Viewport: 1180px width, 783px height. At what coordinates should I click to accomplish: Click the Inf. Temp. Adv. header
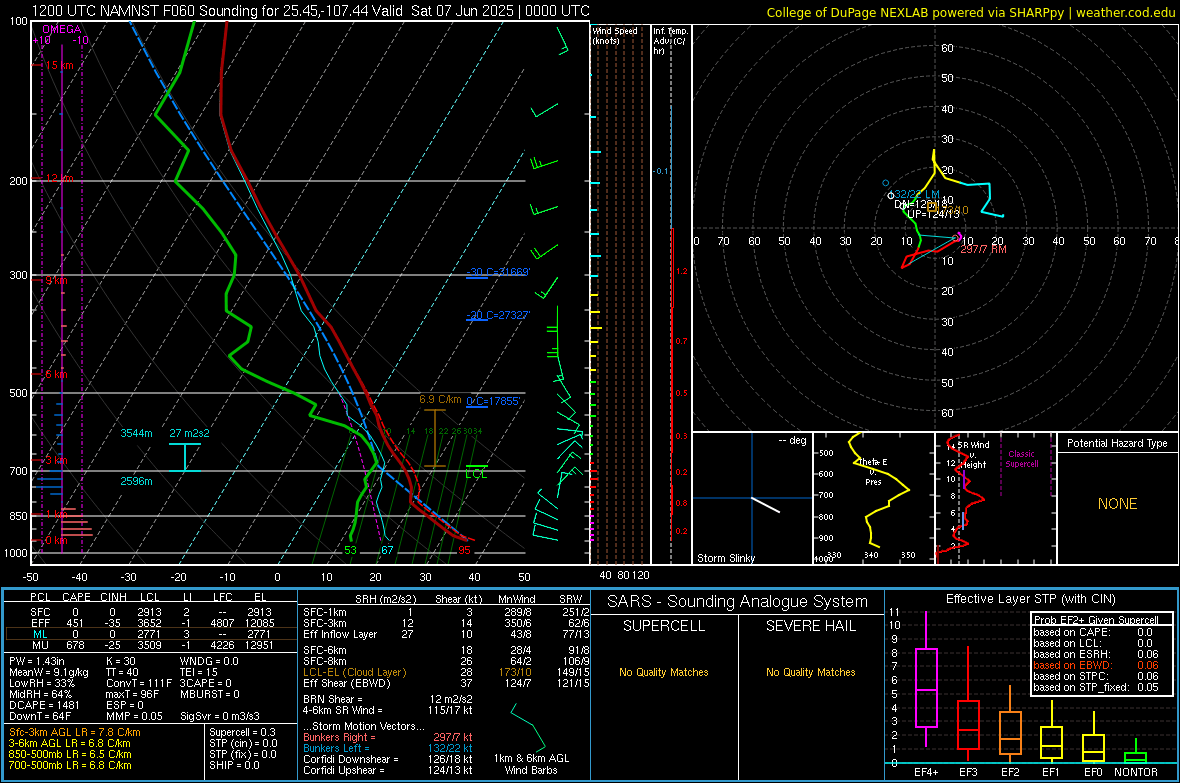(670, 41)
